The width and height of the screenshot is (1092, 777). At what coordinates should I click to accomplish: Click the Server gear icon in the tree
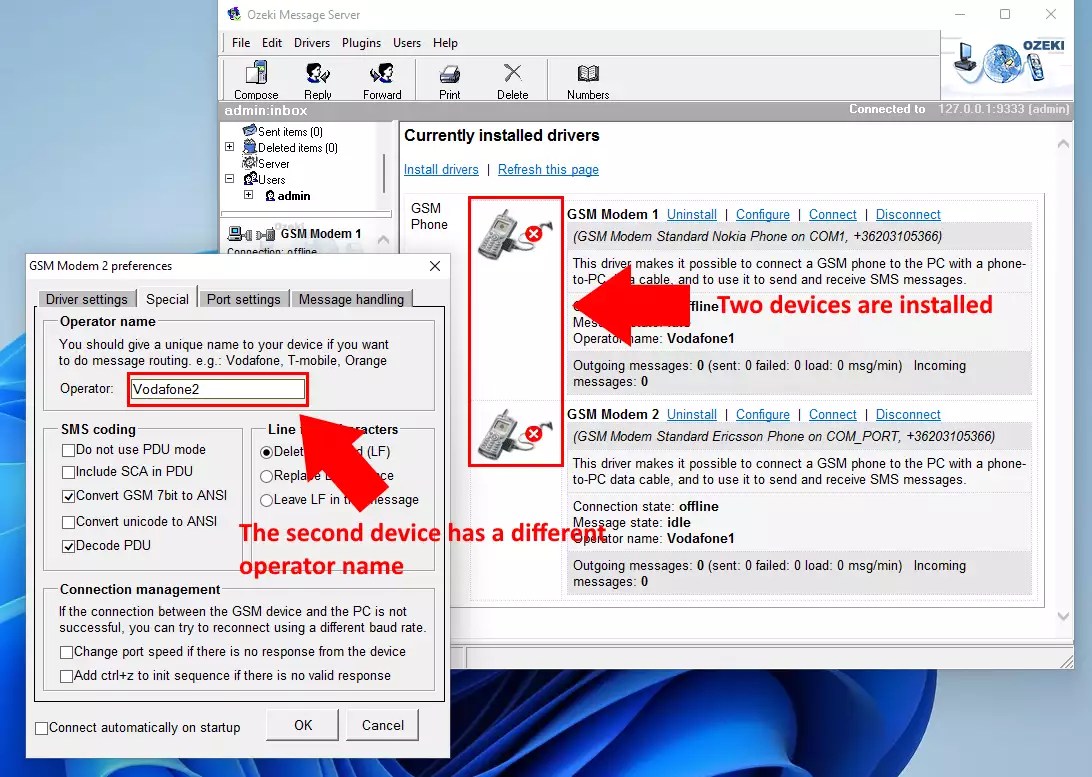pos(249,163)
